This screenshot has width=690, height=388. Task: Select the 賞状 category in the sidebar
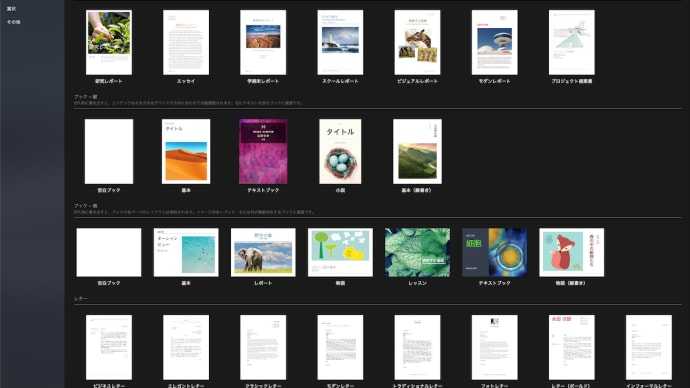pyautogui.click(x=11, y=9)
